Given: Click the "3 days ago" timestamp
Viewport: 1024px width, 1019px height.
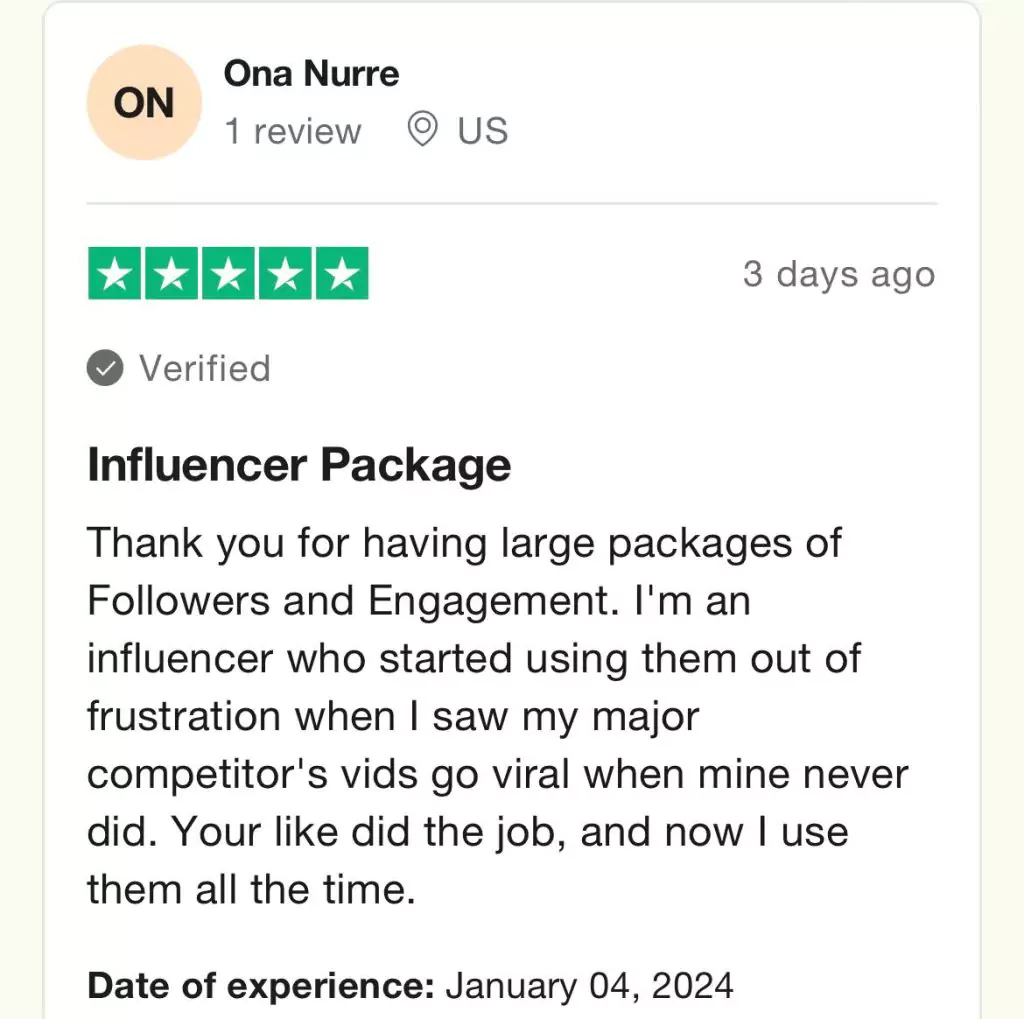Looking at the screenshot, I should tap(838, 274).
